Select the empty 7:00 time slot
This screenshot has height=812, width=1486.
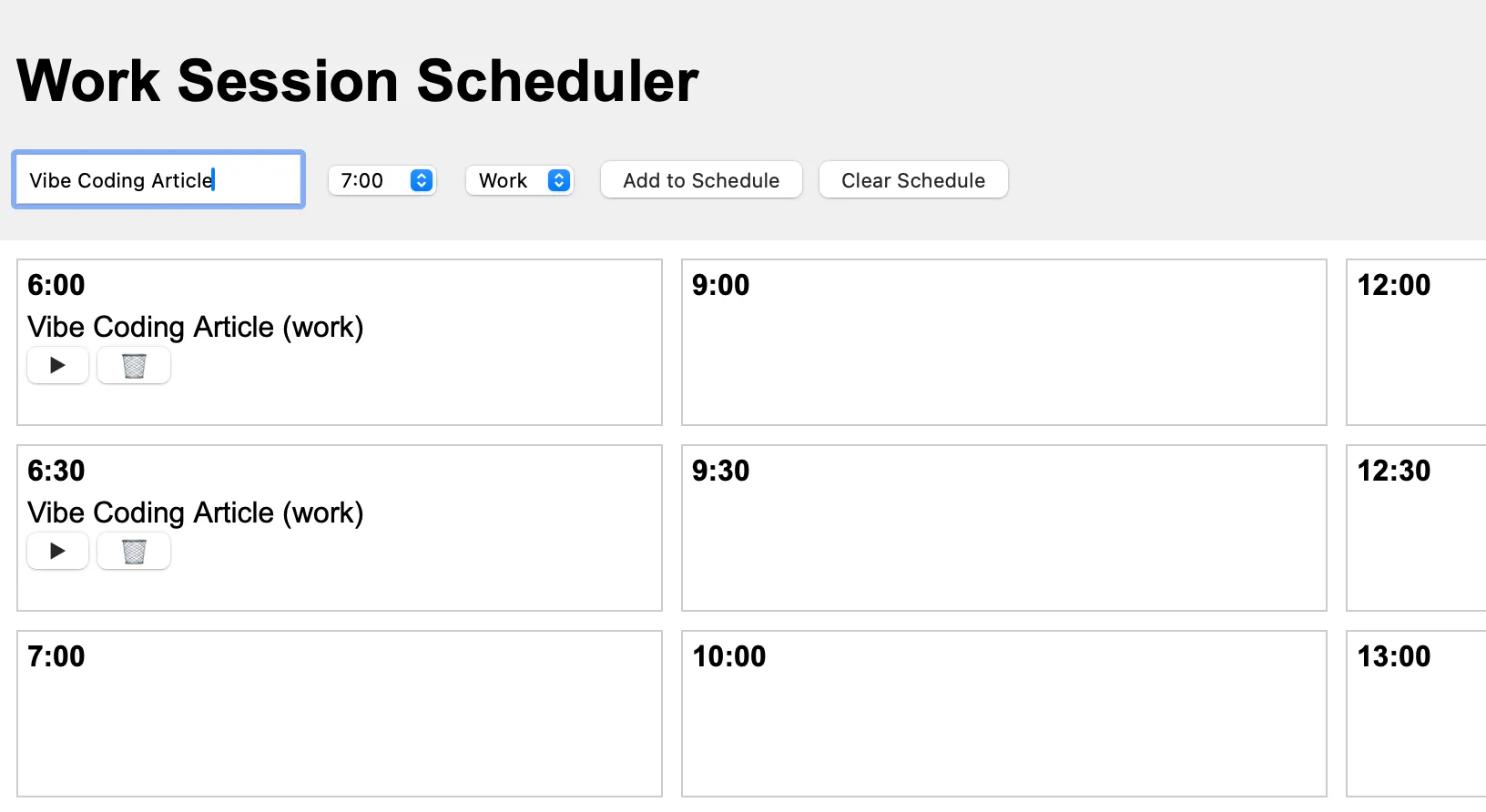point(339,714)
